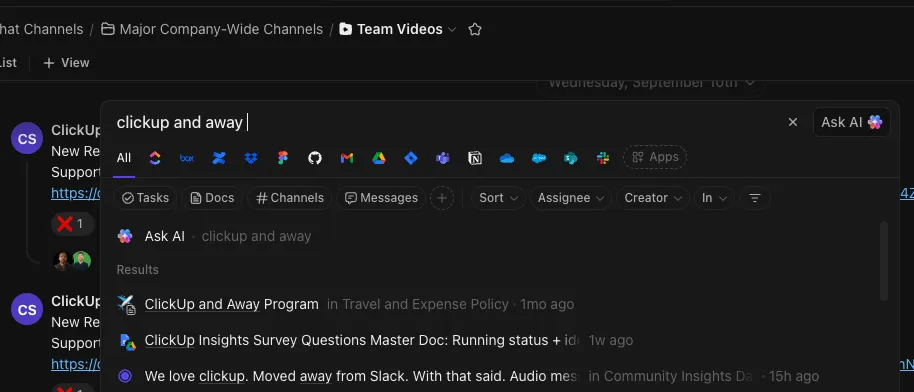The image size is (914, 392).
Task: Filter search results by Gmail
Action: coord(347,158)
